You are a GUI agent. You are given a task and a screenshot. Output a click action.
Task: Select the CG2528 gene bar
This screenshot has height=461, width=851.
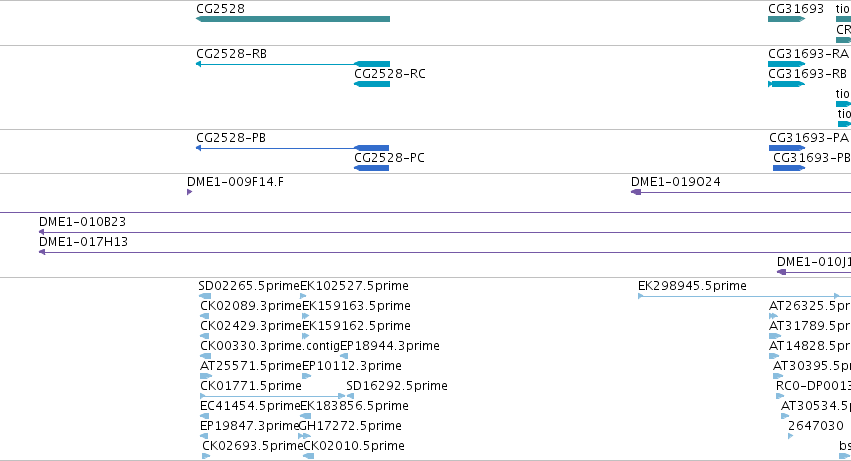293,19
